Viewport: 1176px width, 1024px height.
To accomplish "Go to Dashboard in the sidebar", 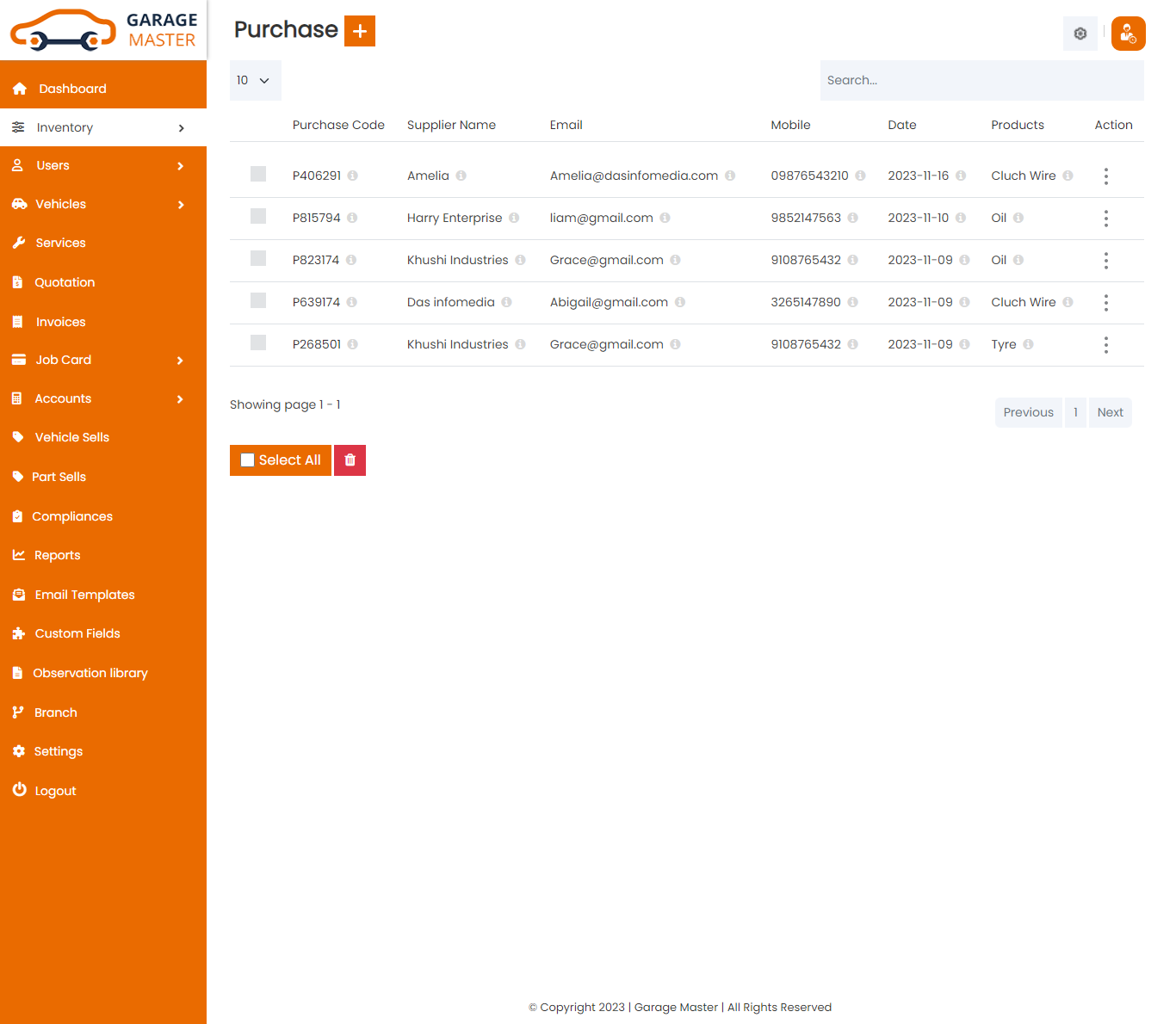I will [72, 89].
